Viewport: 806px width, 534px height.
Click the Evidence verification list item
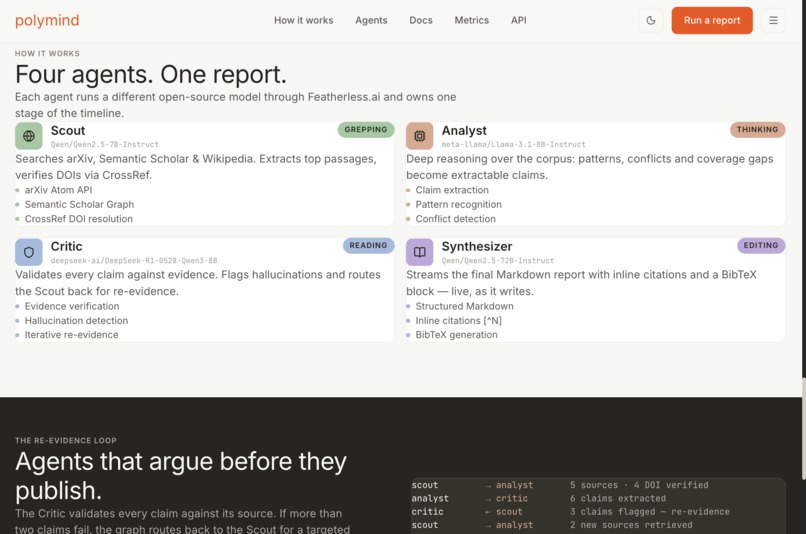(71, 306)
